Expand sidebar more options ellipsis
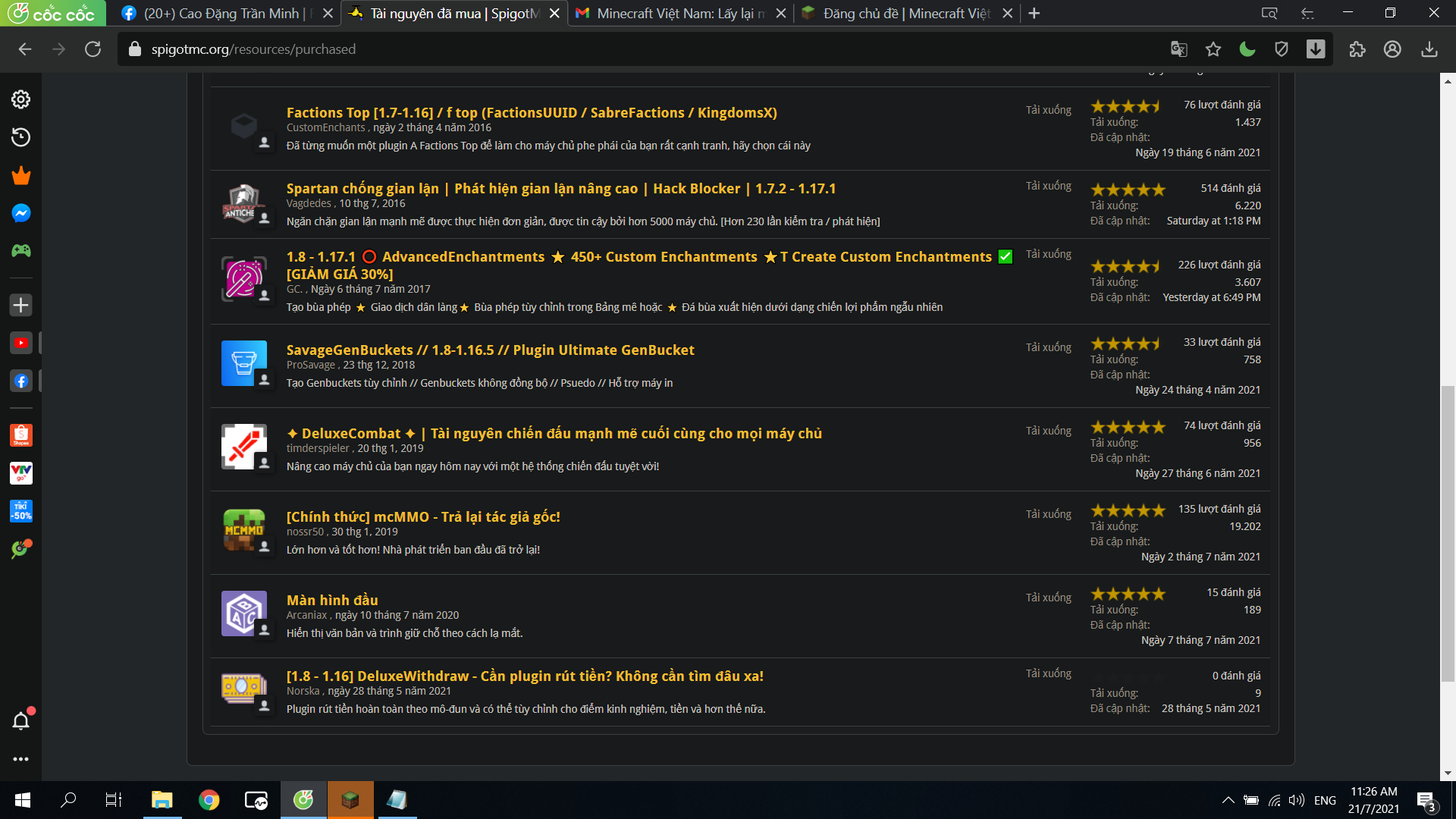This screenshot has height=819, width=1456. coord(21,759)
